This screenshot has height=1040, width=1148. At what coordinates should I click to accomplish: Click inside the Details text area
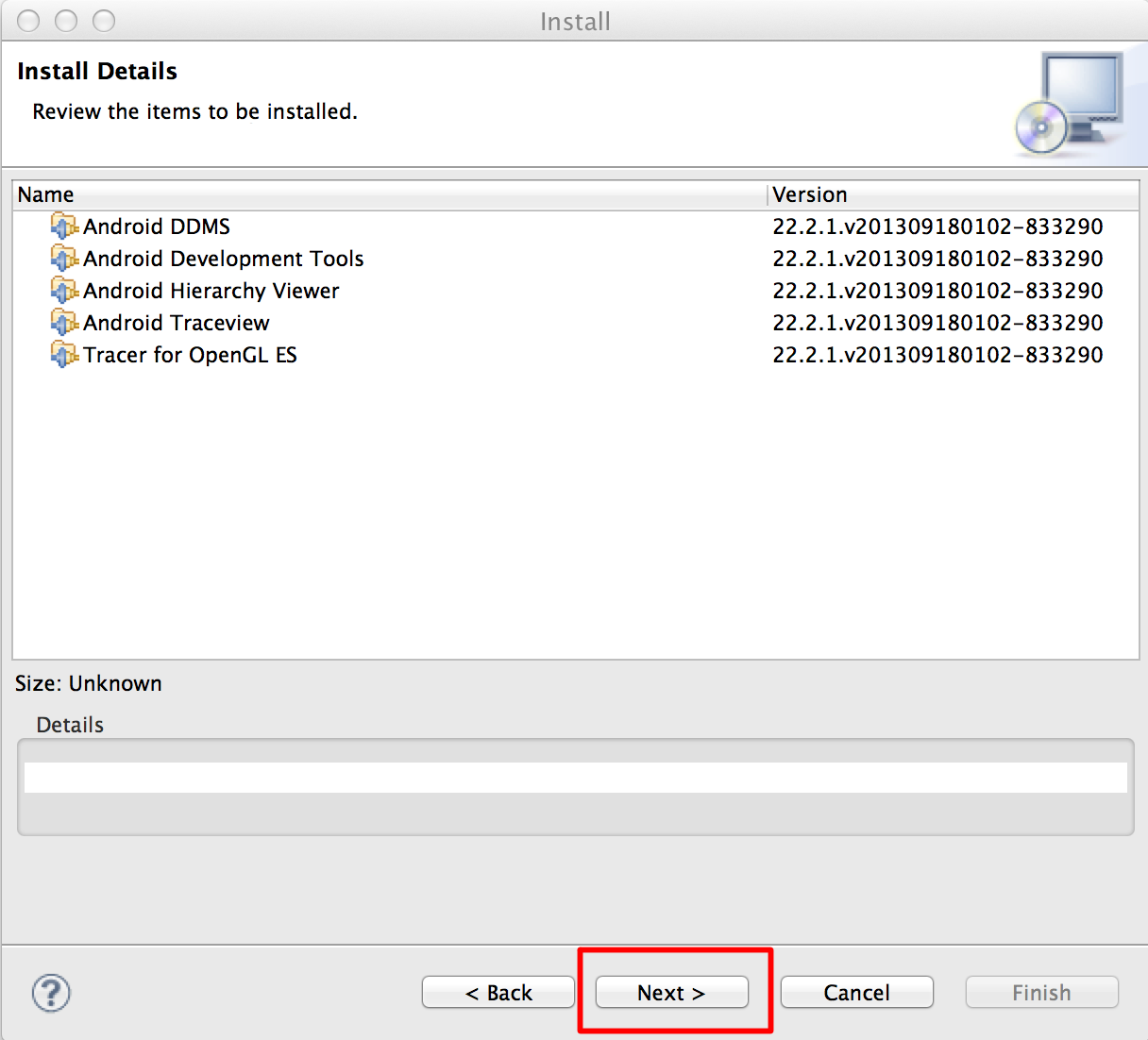coord(576,778)
